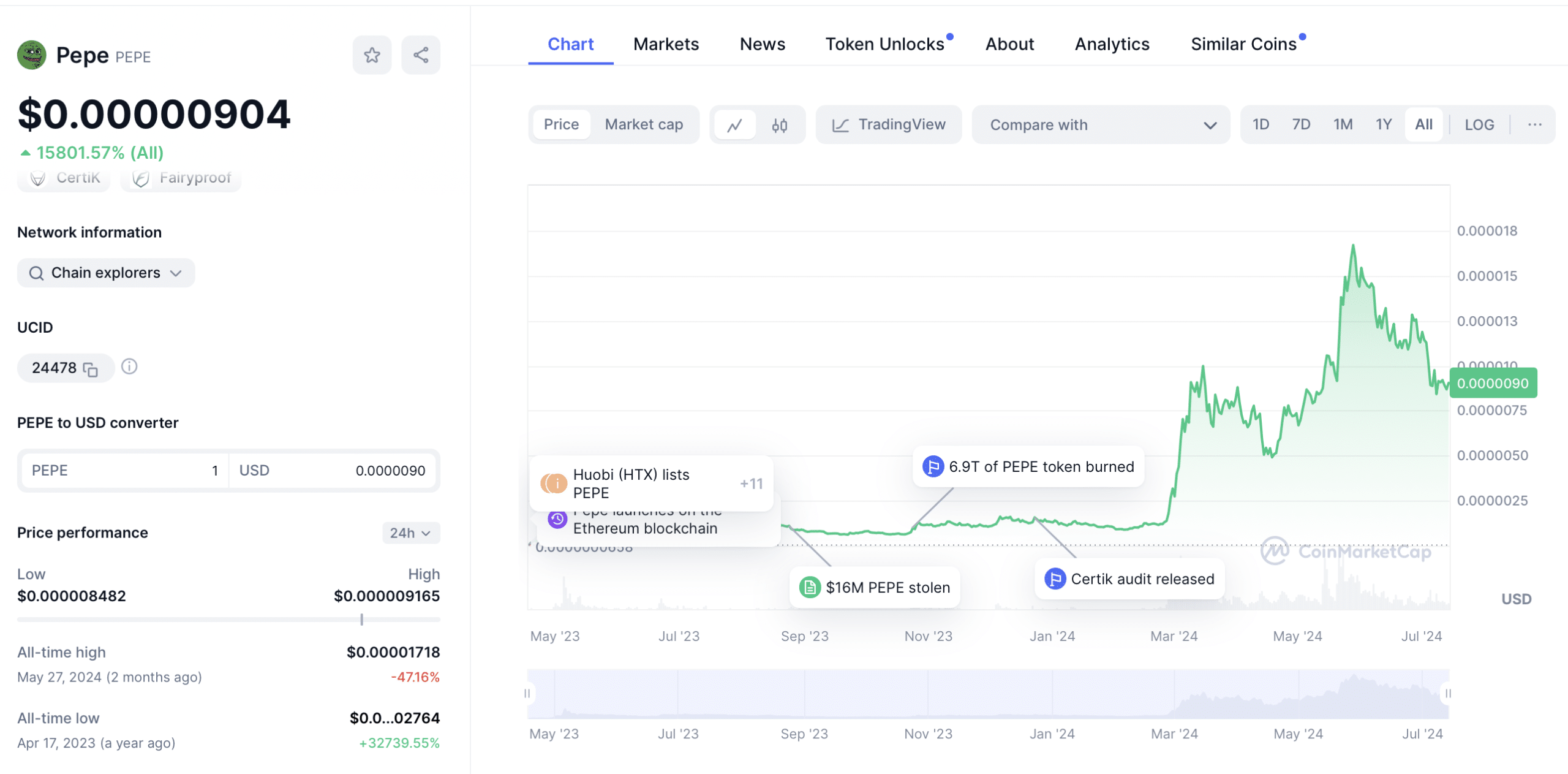Click the 24h Low value $0.000008482
This screenshot has height=774, width=1568.
[72, 596]
